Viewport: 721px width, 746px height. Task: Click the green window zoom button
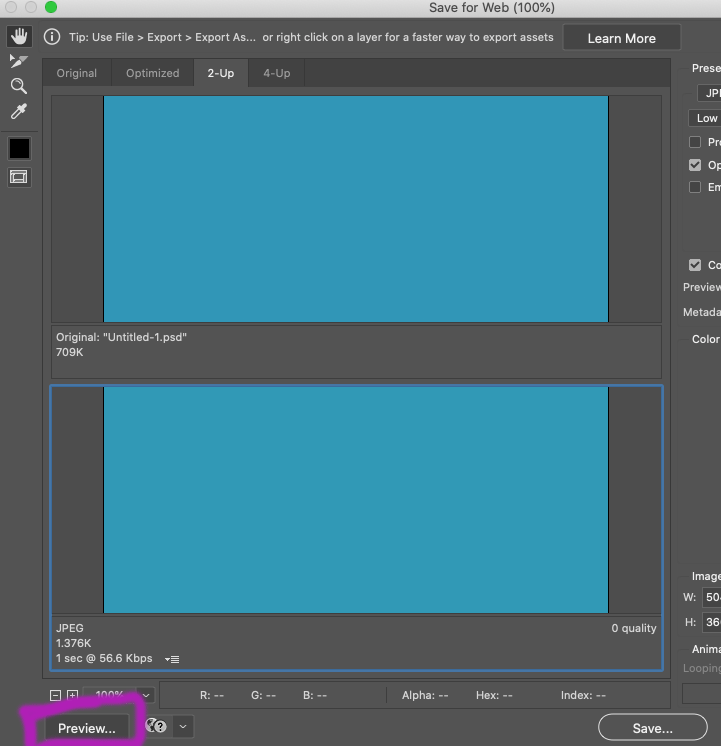click(51, 7)
